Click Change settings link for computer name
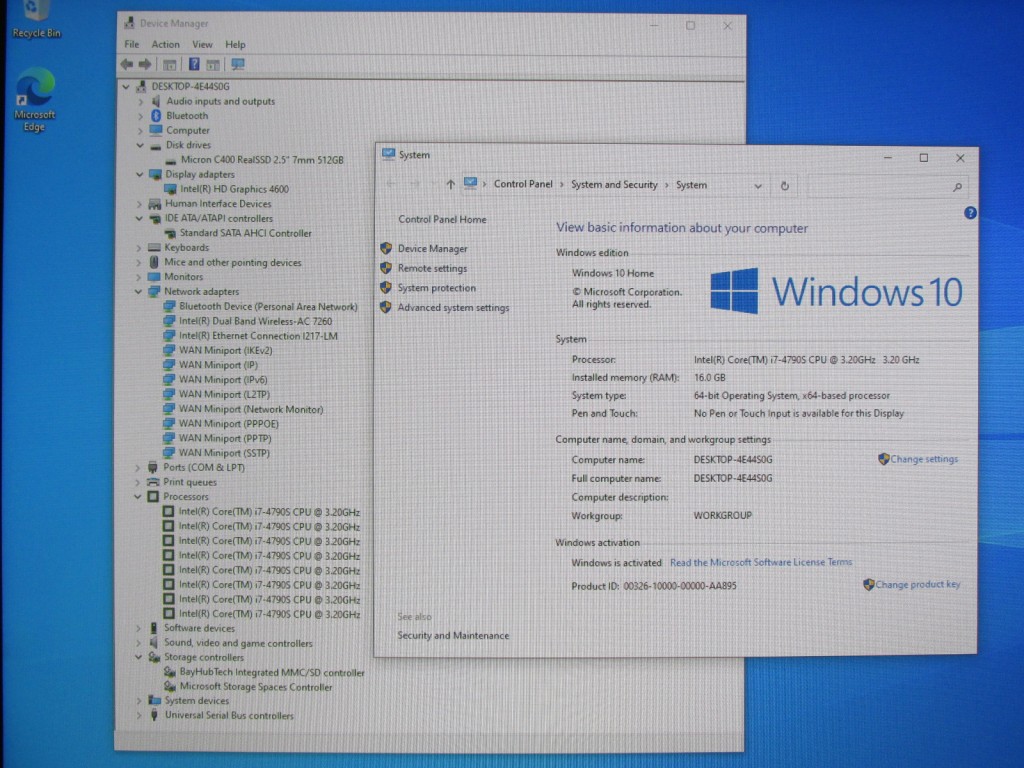Viewport: 1024px width, 768px height. pyautogui.click(x=923, y=460)
